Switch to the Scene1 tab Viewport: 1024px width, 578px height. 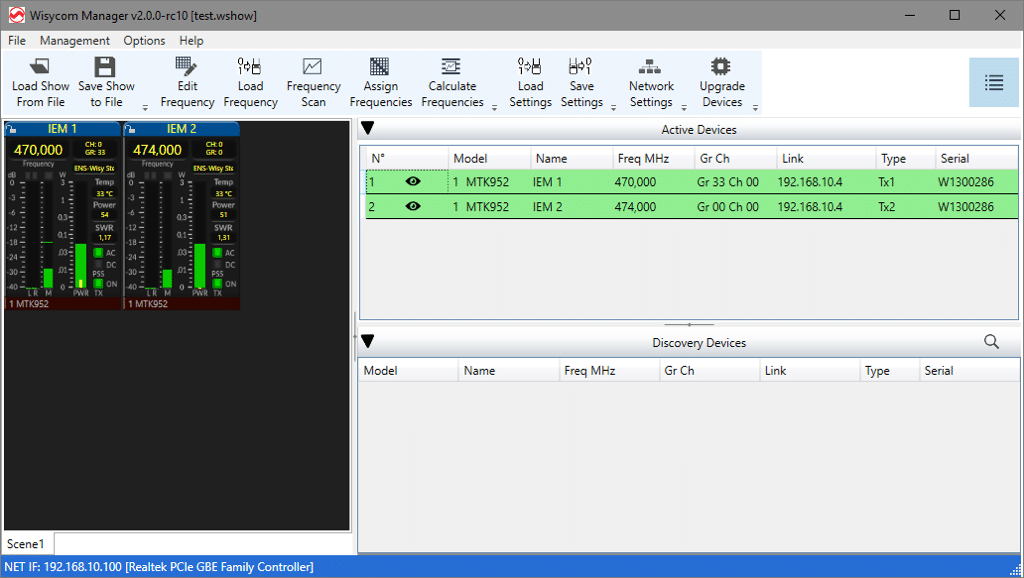point(27,544)
